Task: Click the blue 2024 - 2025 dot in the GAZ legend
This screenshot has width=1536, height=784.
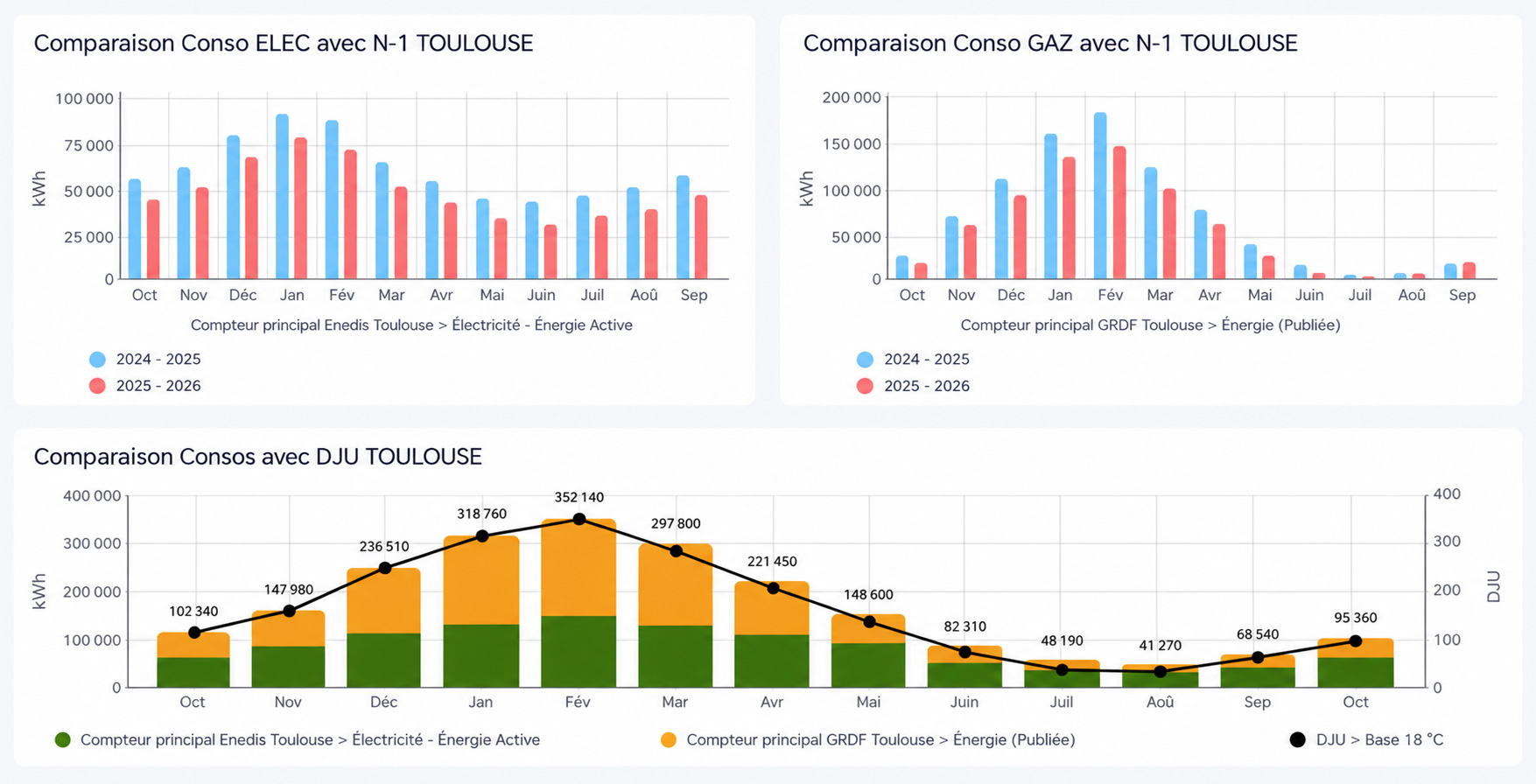Action: pos(865,360)
